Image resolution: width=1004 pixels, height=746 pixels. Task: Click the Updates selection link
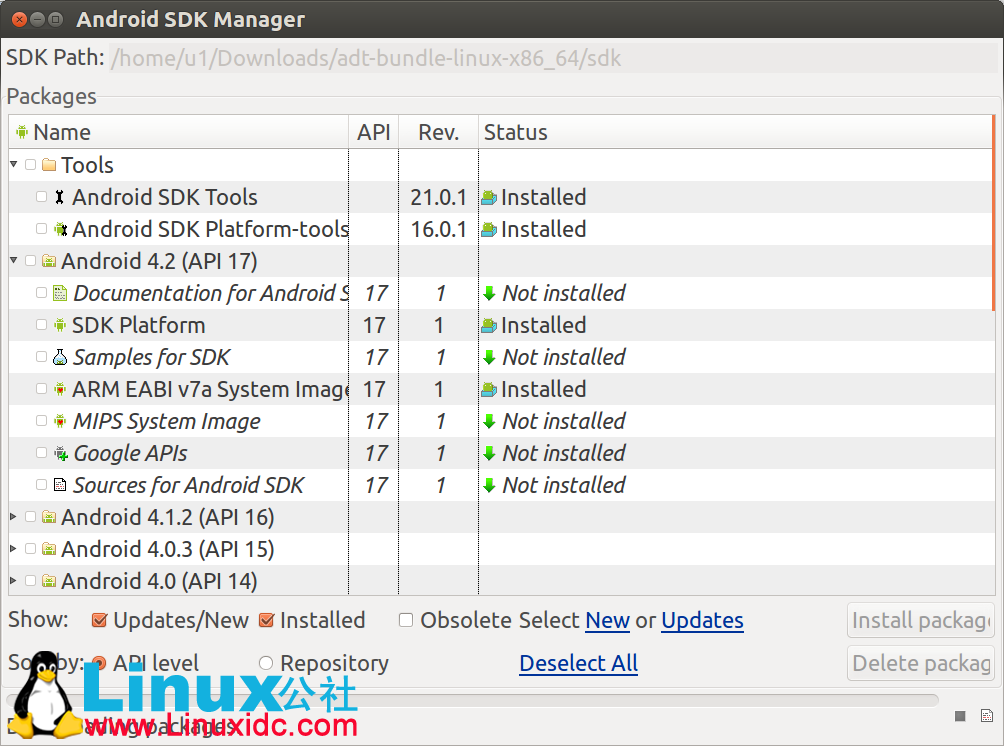(702, 621)
